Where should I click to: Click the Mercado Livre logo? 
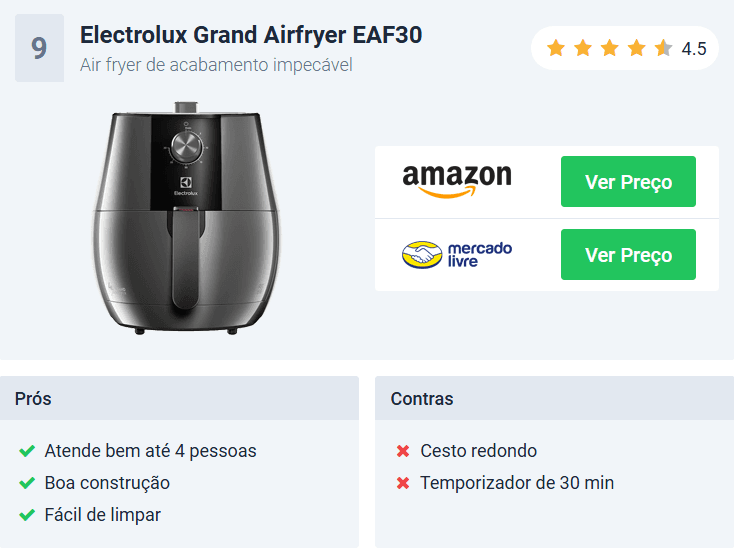[457, 255]
